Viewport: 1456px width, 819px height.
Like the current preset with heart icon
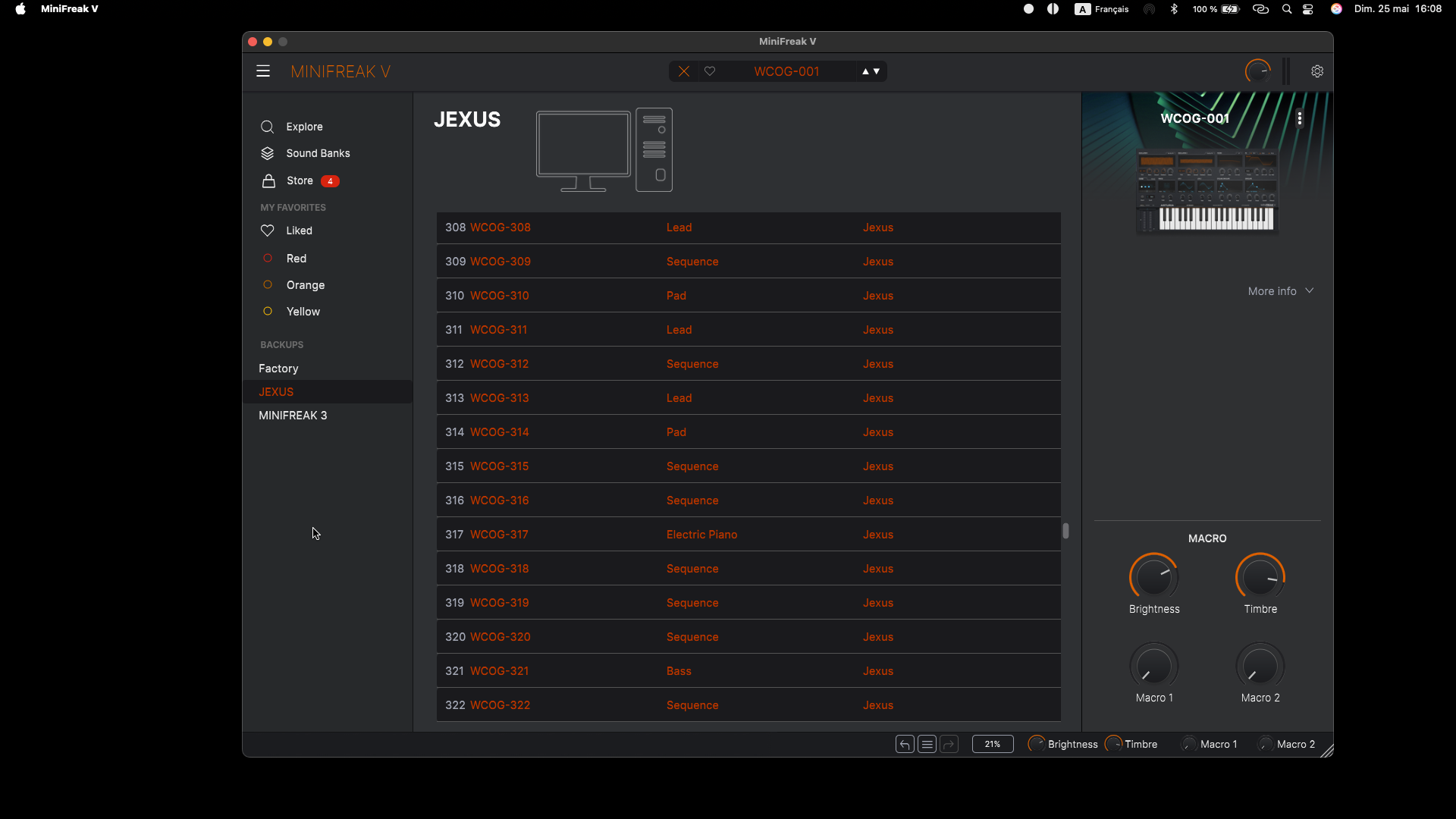point(710,71)
